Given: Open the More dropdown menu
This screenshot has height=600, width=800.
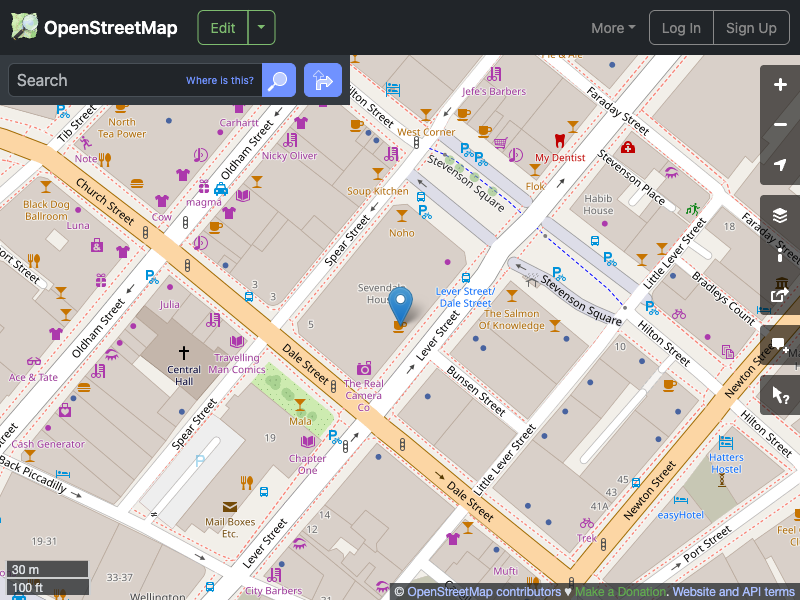Looking at the screenshot, I should [612, 28].
